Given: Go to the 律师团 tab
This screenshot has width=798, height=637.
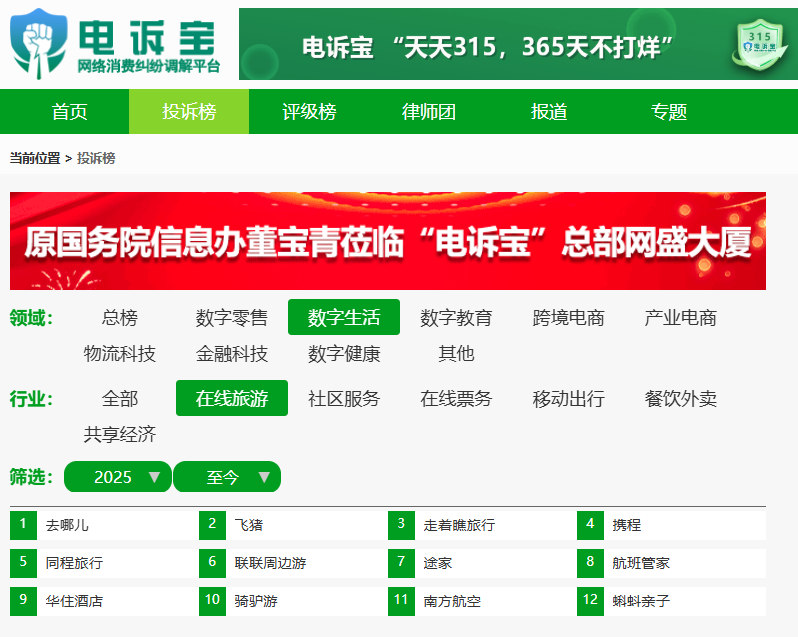Looking at the screenshot, I should (429, 111).
